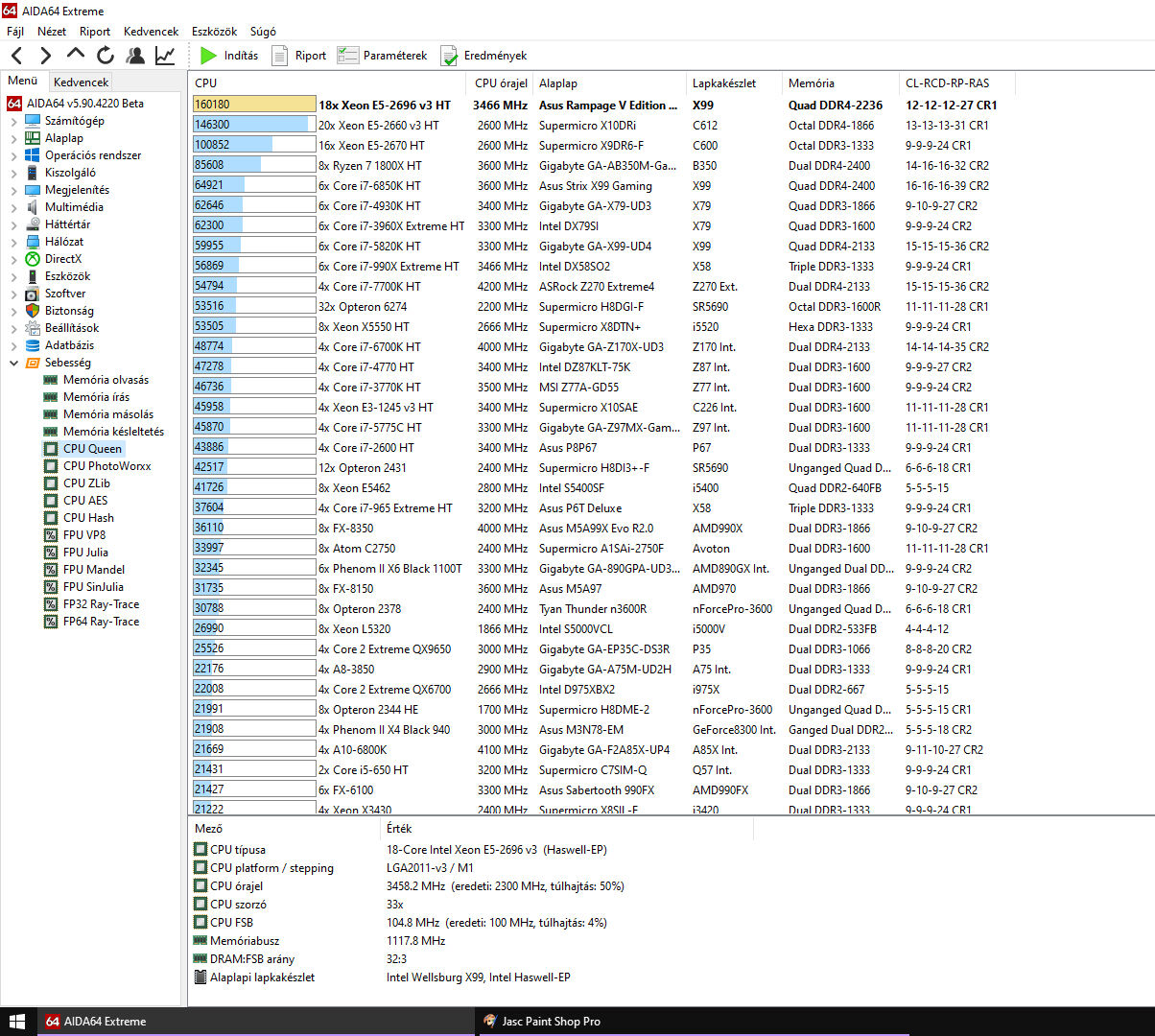Open the Kedvencek menu in menu bar
The image size is (1155, 1036).
(152, 32)
